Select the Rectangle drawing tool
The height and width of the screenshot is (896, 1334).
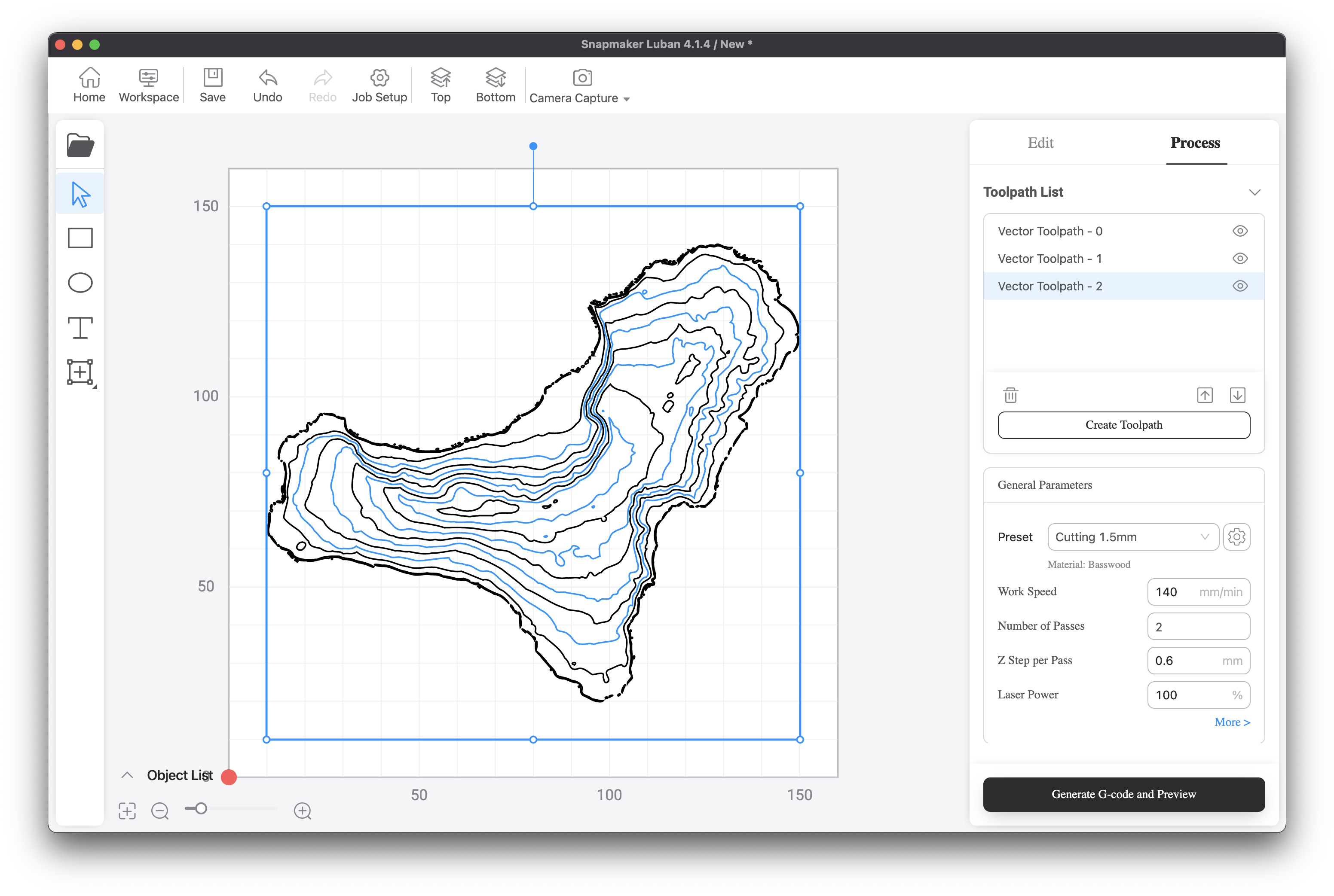80,238
